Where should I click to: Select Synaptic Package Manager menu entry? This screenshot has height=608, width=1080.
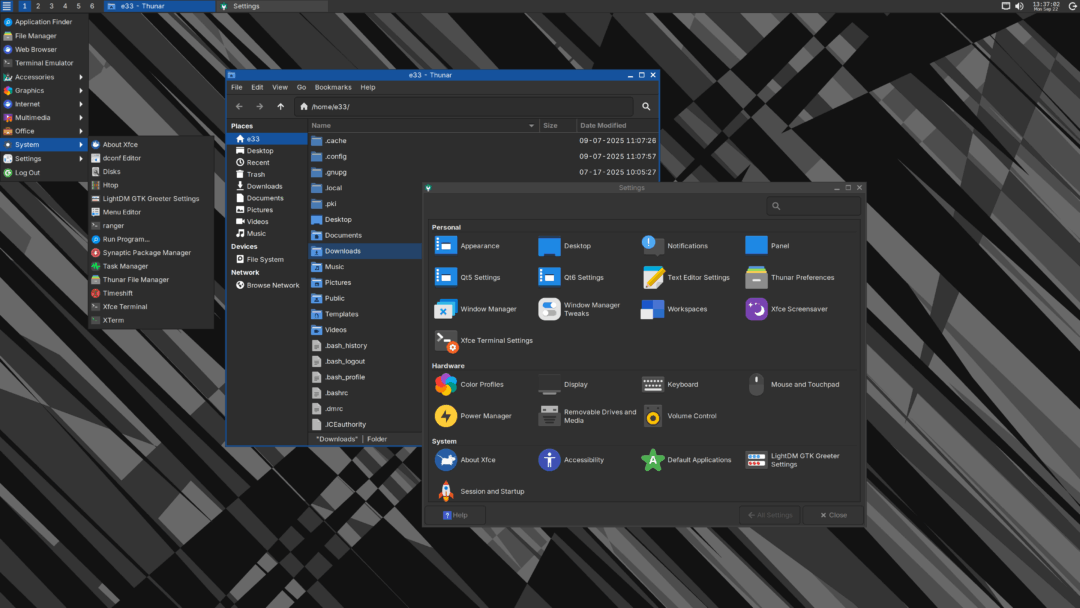[x=146, y=253]
